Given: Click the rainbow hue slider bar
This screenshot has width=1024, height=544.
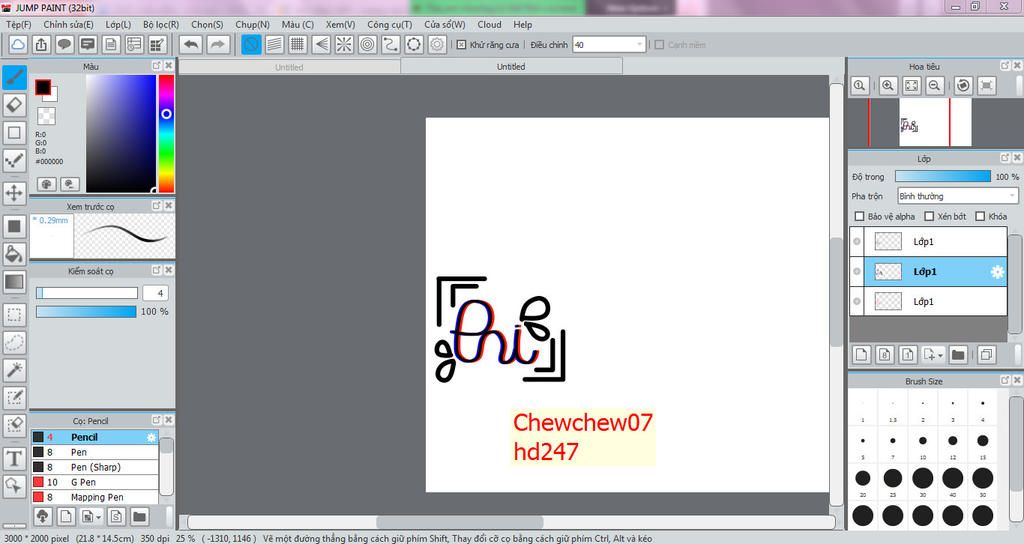Looking at the screenshot, I should pyautogui.click(x=167, y=133).
